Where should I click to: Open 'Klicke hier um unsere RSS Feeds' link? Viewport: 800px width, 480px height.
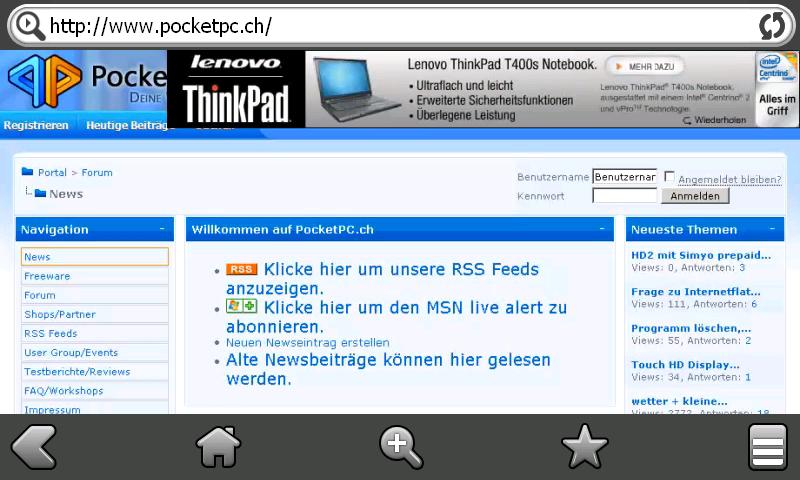pos(383,279)
